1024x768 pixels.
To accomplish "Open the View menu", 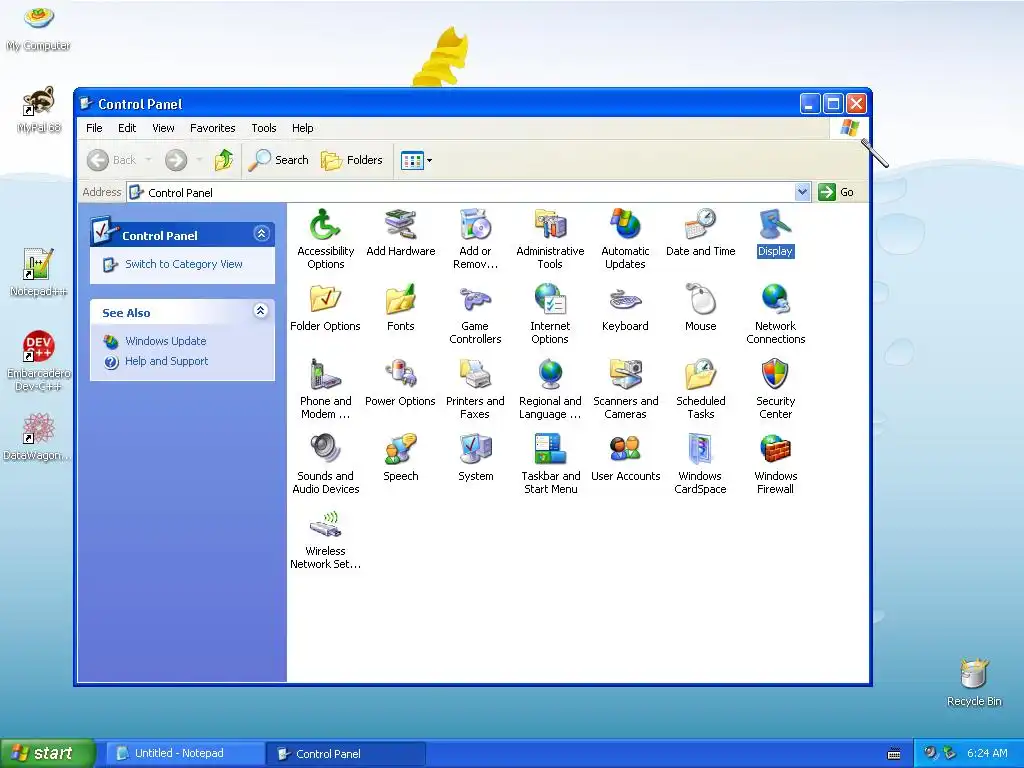I will click(x=163, y=128).
